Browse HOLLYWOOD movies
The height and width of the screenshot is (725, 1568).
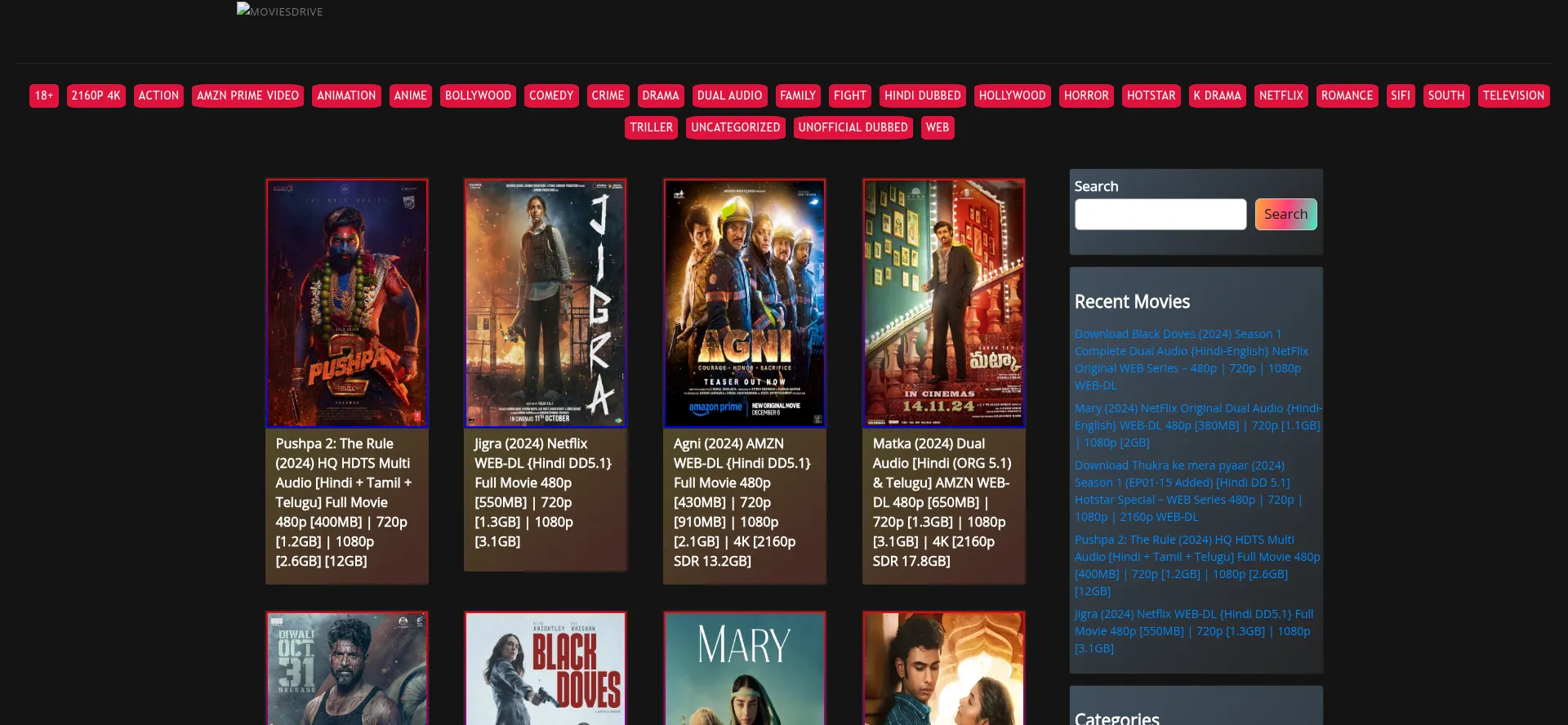click(1013, 96)
